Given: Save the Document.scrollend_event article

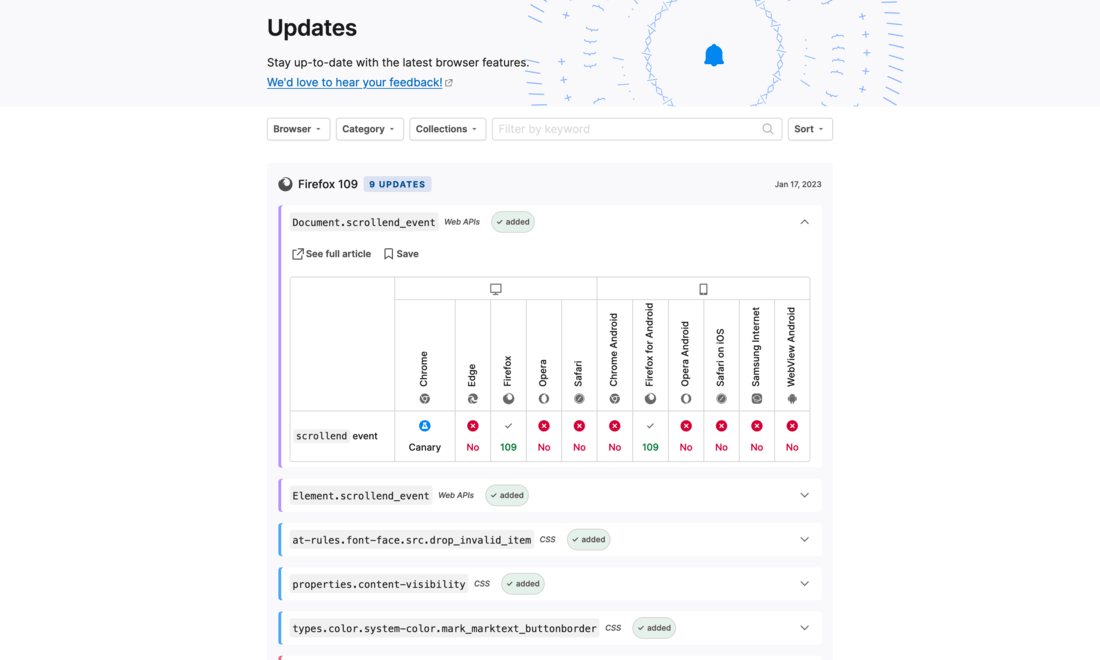Looking at the screenshot, I should [x=401, y=254].
